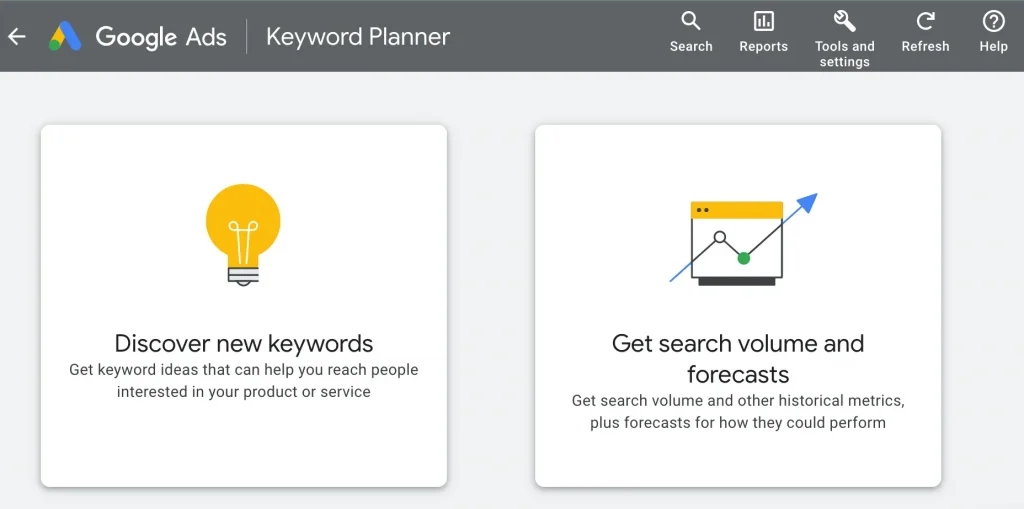Image resolution: width=1024 pixels, height=509 pixels.
Task: Open the Reports chart icon
Action: coord(763,21)
